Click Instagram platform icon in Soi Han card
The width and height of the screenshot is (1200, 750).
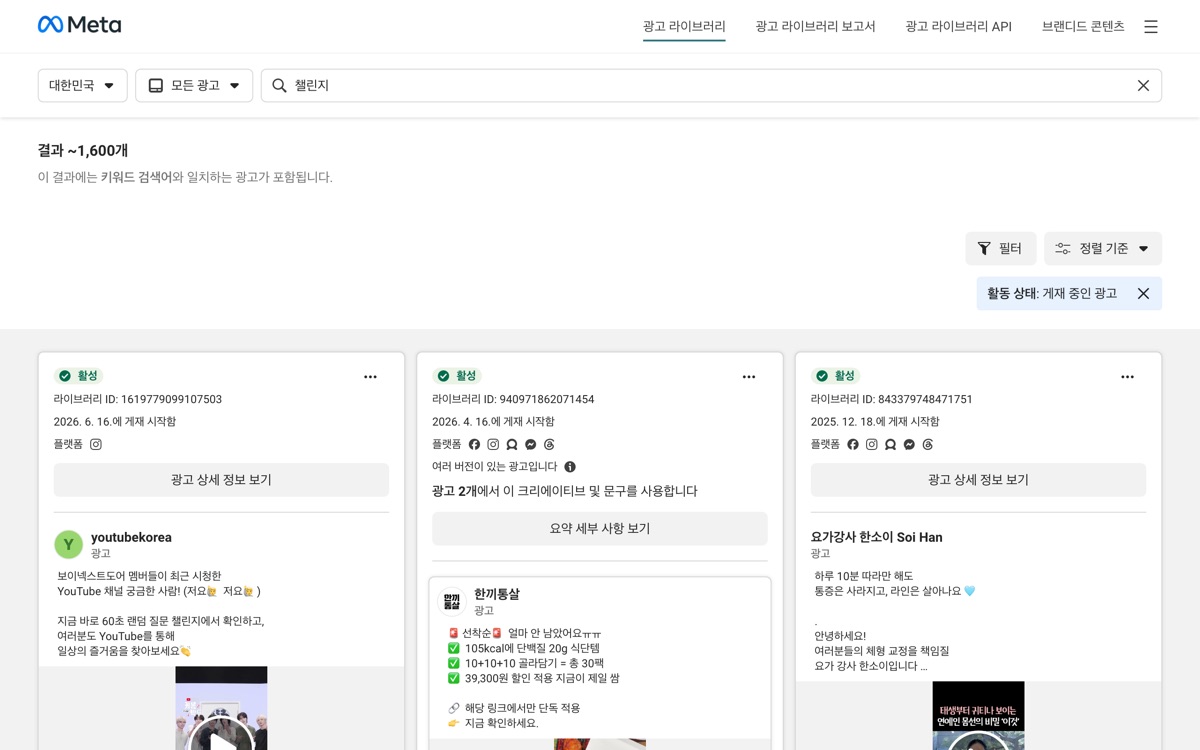point(872,444)
